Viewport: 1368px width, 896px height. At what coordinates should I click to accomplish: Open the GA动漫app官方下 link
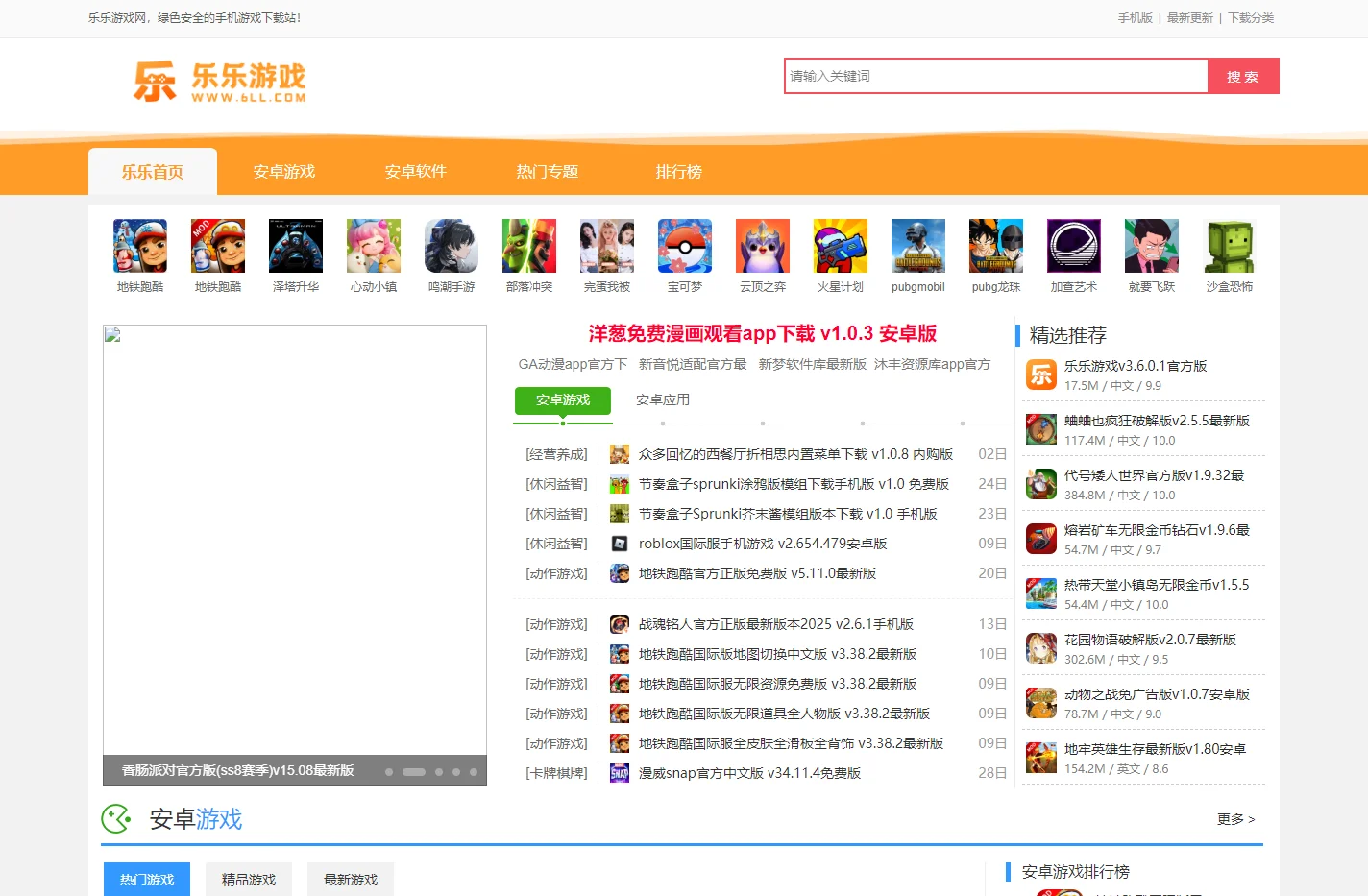[x=573, y=364]
